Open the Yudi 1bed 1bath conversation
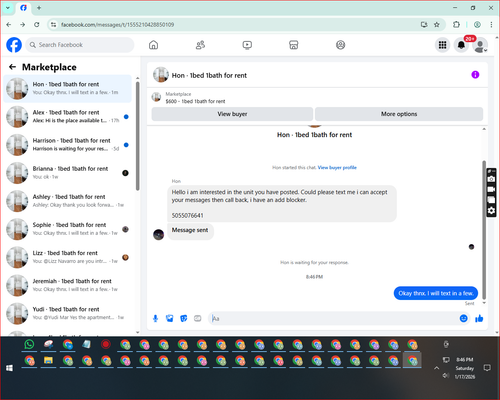500x400 pixels. pyautogui.click(x=68, y=313)
